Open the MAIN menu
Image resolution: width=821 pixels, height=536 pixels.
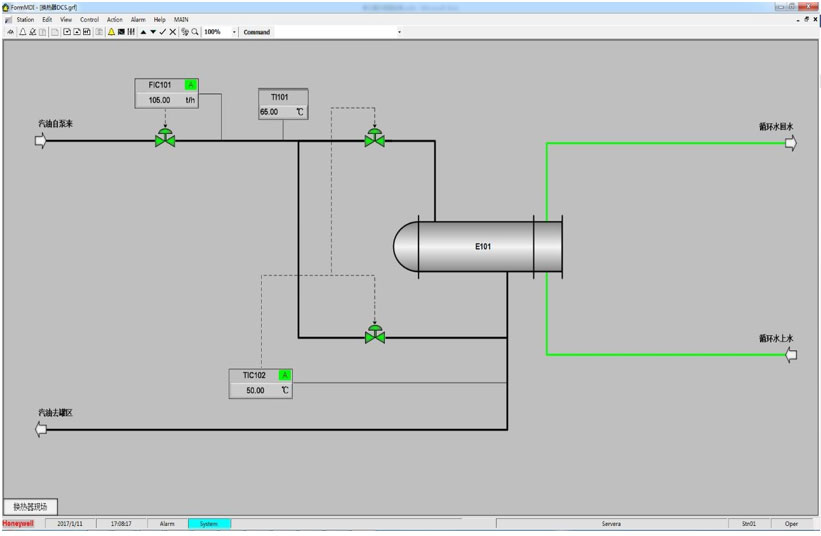[x=181, y=19]
